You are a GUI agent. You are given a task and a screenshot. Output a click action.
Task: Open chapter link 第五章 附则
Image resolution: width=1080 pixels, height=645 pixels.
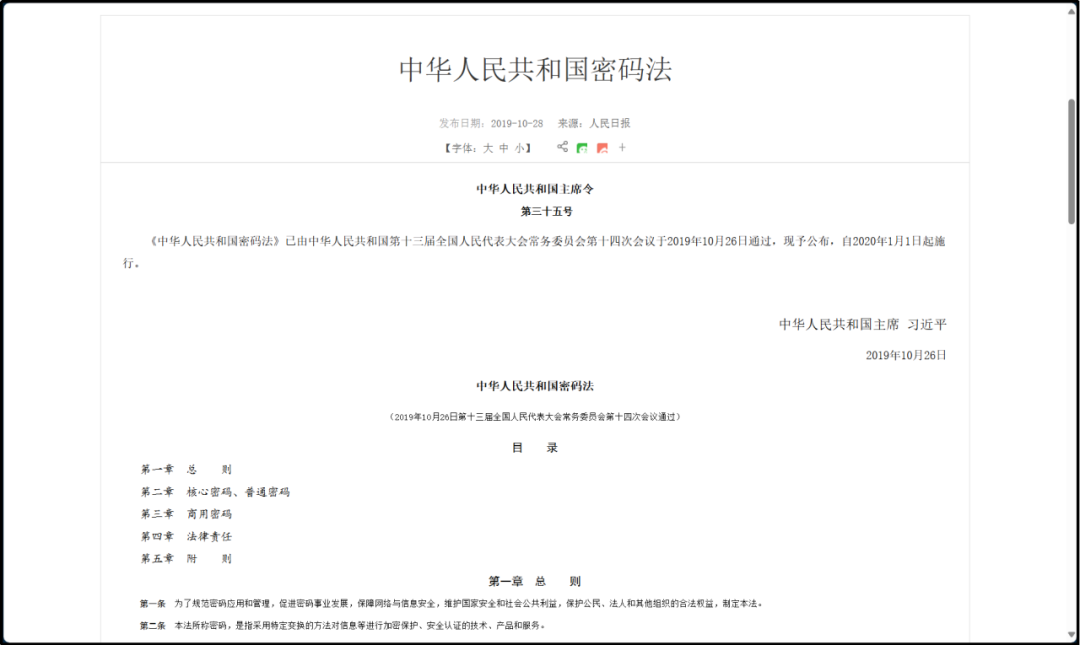coord(186,558)
